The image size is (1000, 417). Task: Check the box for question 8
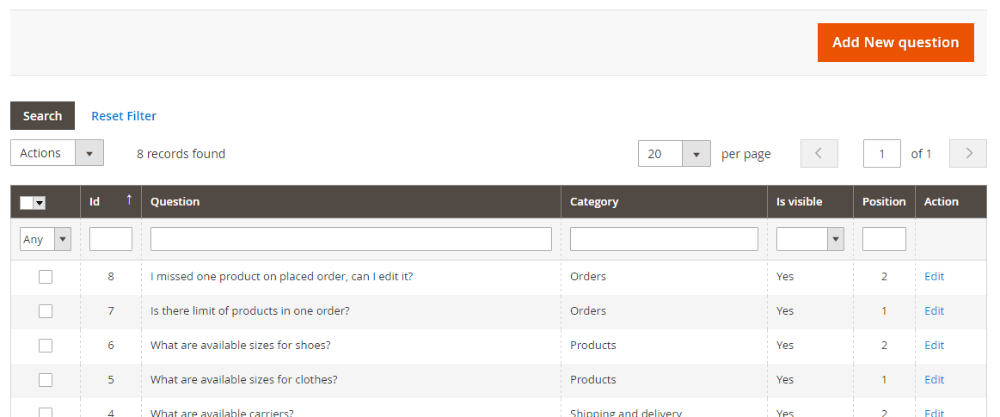coord(45,277)
